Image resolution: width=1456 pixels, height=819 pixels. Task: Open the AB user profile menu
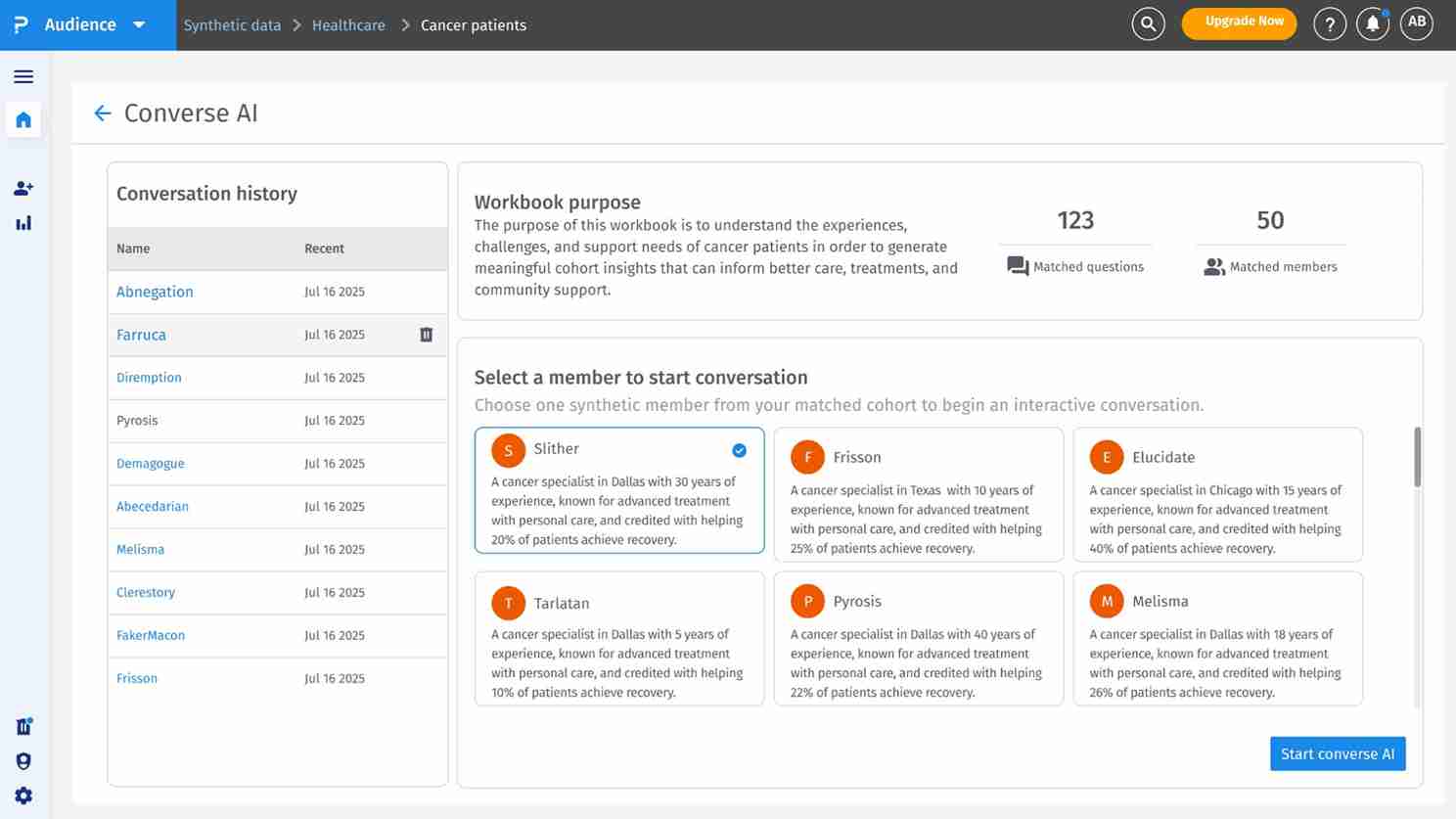click(x=1416, y=23)
